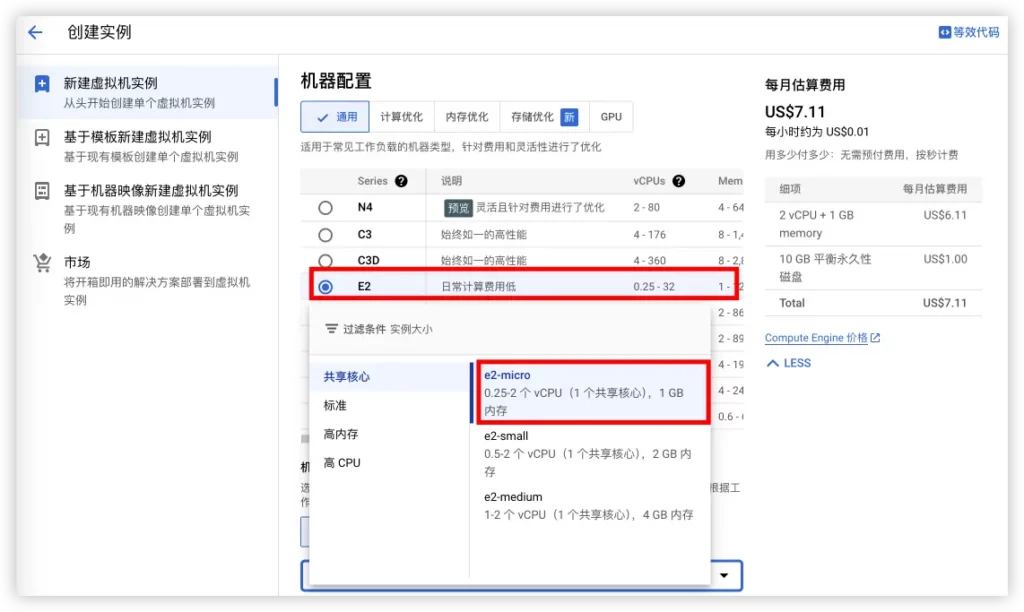This screenshot has width=1024, height=612.
Task: Select 新建虚拟机实例 in the sidebar
Action: coord(148,92)
